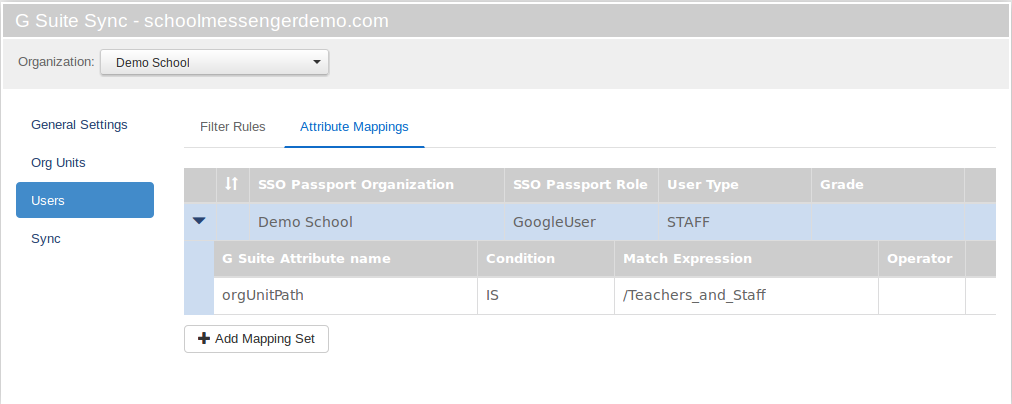Select the IS condition cell
Image resolution: width=1012 pixels, height=404 pixels.
click(546, 296)
